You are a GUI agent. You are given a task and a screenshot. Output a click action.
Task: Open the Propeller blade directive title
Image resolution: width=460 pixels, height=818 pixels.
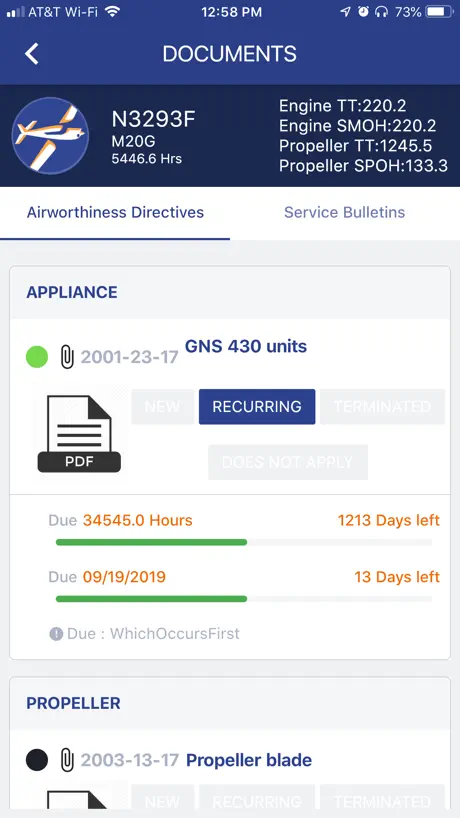click(249, 760)
